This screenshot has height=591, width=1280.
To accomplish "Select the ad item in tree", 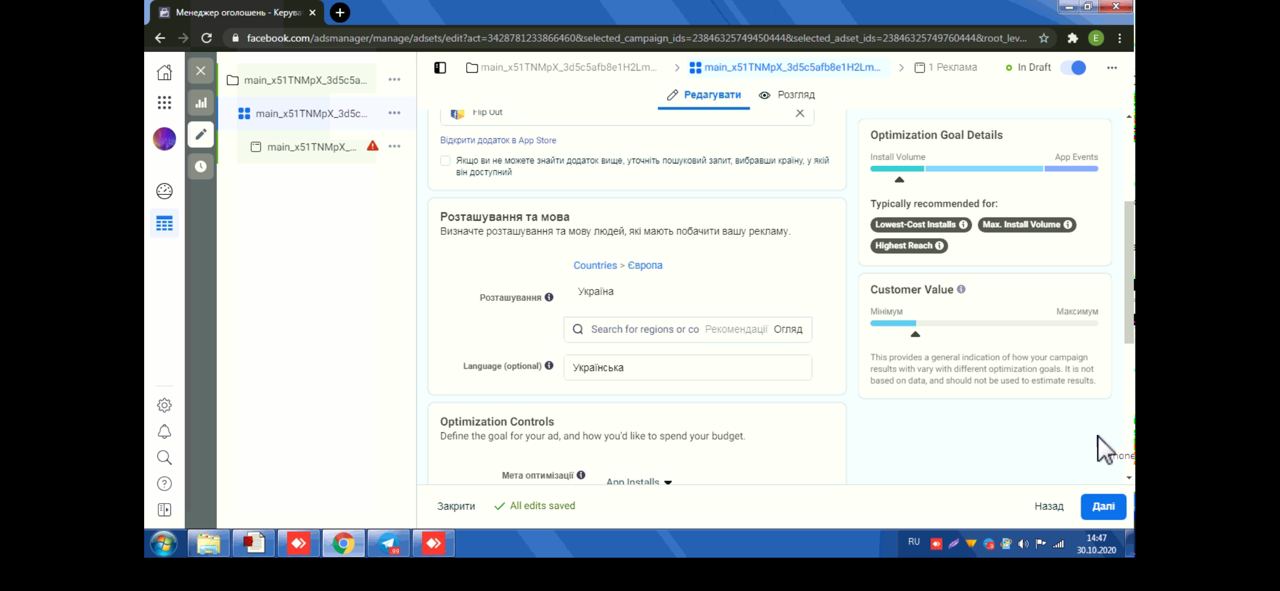I will pos(303,146).
